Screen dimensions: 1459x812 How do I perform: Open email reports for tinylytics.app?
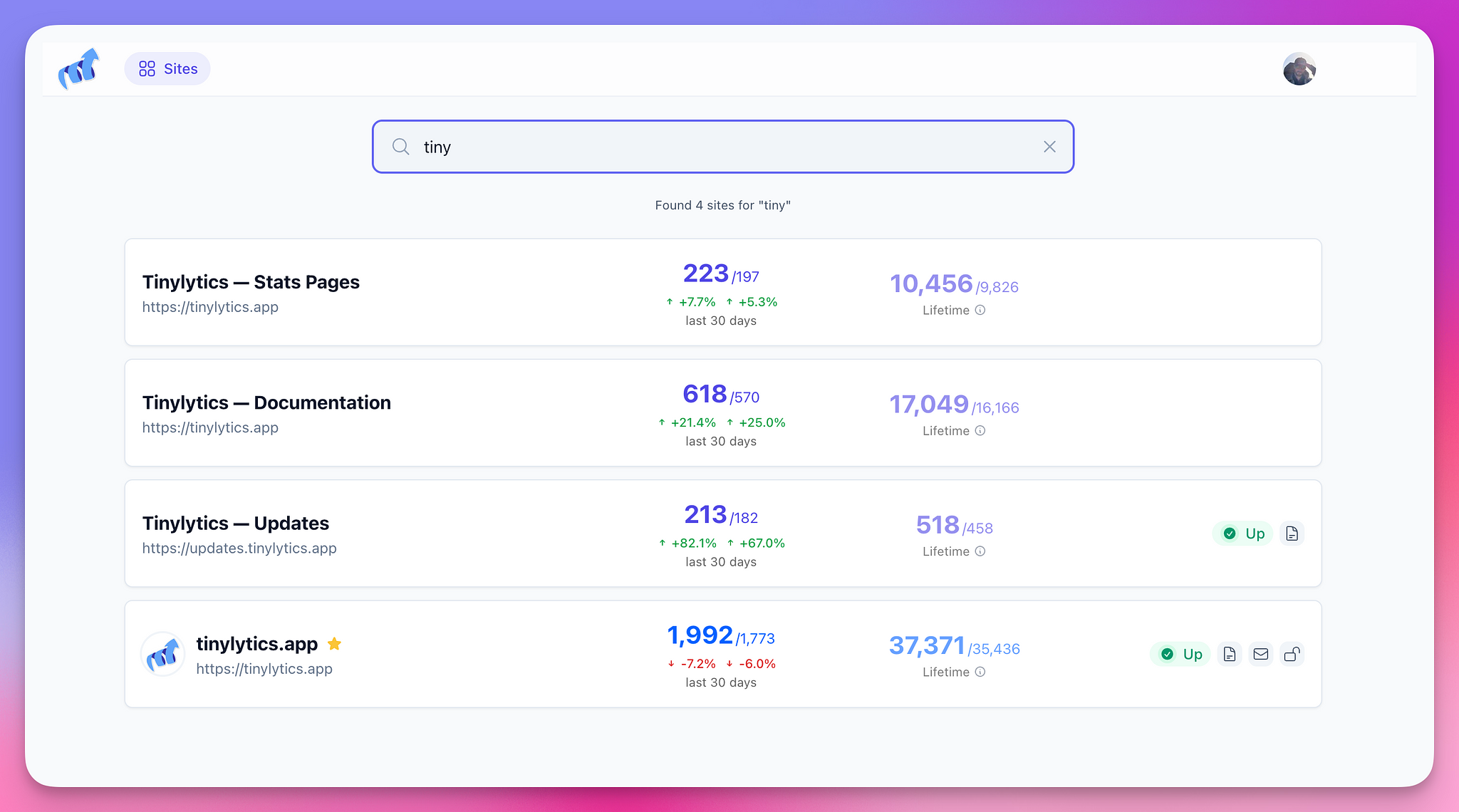(x=1261, y=654)
